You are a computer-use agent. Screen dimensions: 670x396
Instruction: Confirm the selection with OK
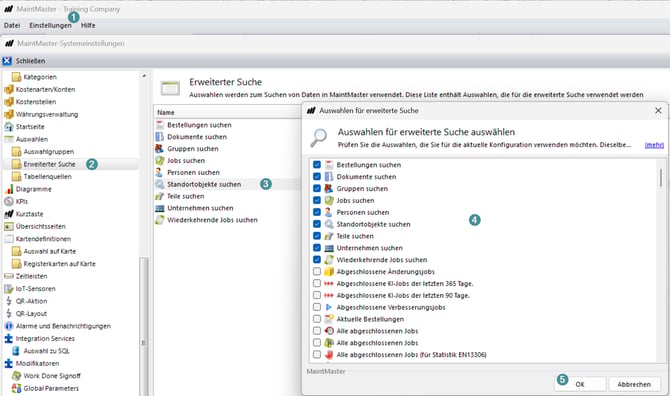[580, 384]
